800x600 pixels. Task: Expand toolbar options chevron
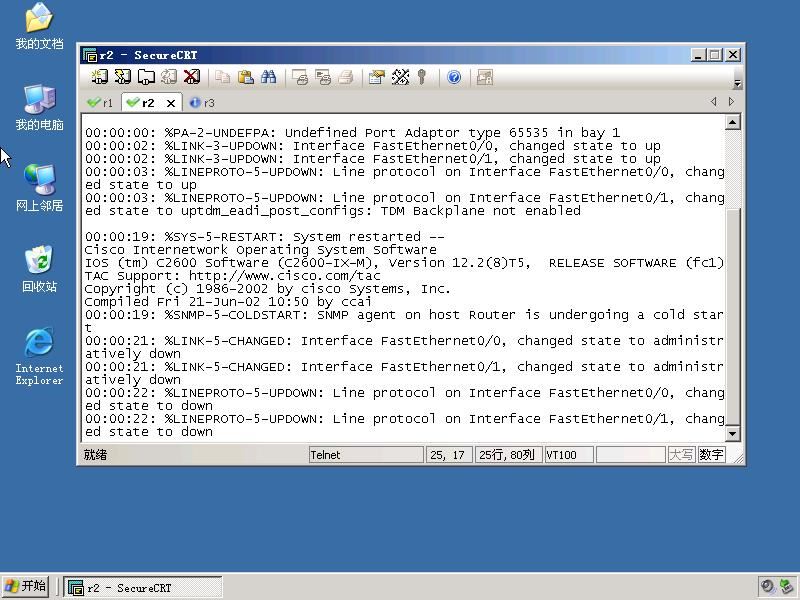737,83
